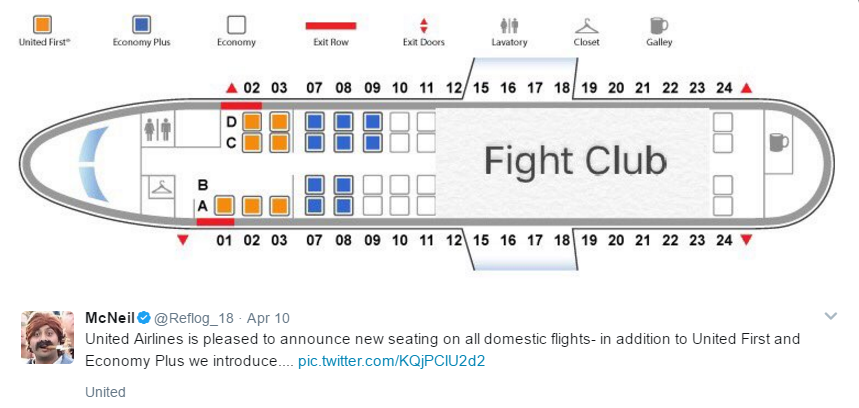The height and width of the screenshot is (408, 859).
Task: Click the United First orange legend swatch
Action: tap(43, 25)
